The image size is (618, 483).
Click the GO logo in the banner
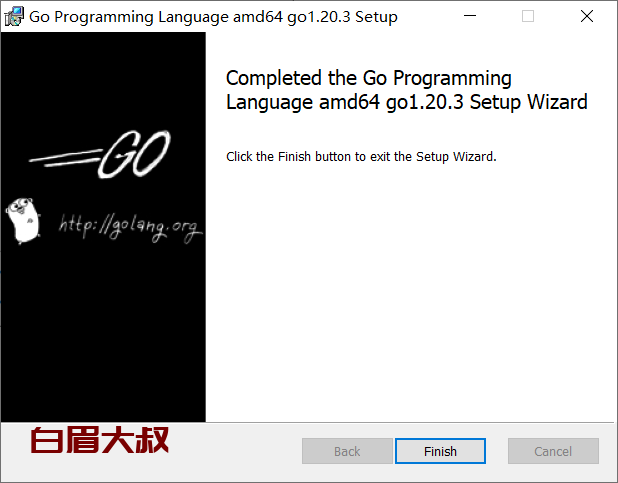coord(100,154)
